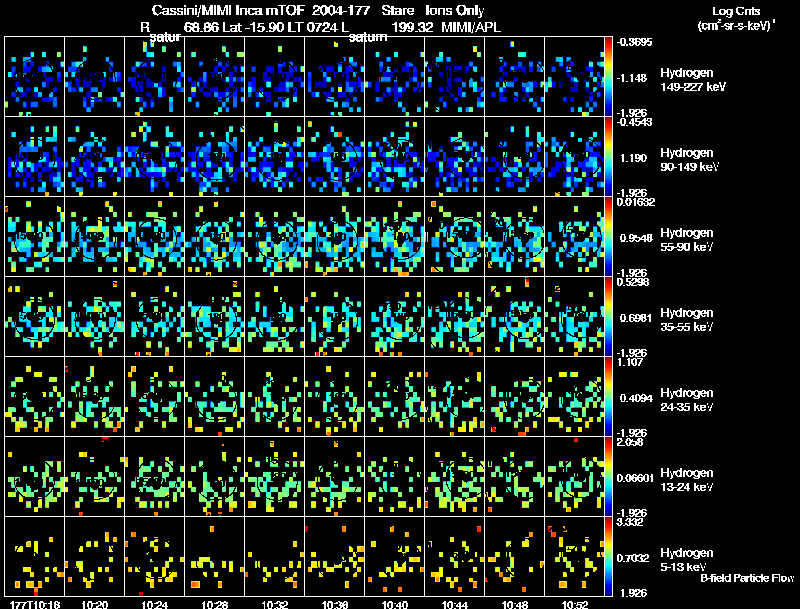Open the 35-55 keV image panel at 10:48

click(x=515, y=317)
